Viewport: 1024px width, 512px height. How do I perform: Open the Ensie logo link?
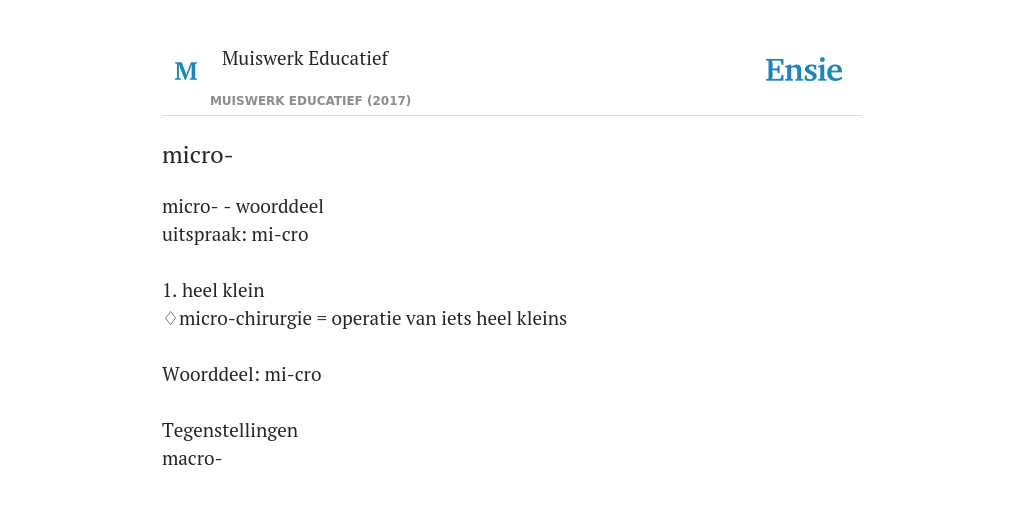803,70
